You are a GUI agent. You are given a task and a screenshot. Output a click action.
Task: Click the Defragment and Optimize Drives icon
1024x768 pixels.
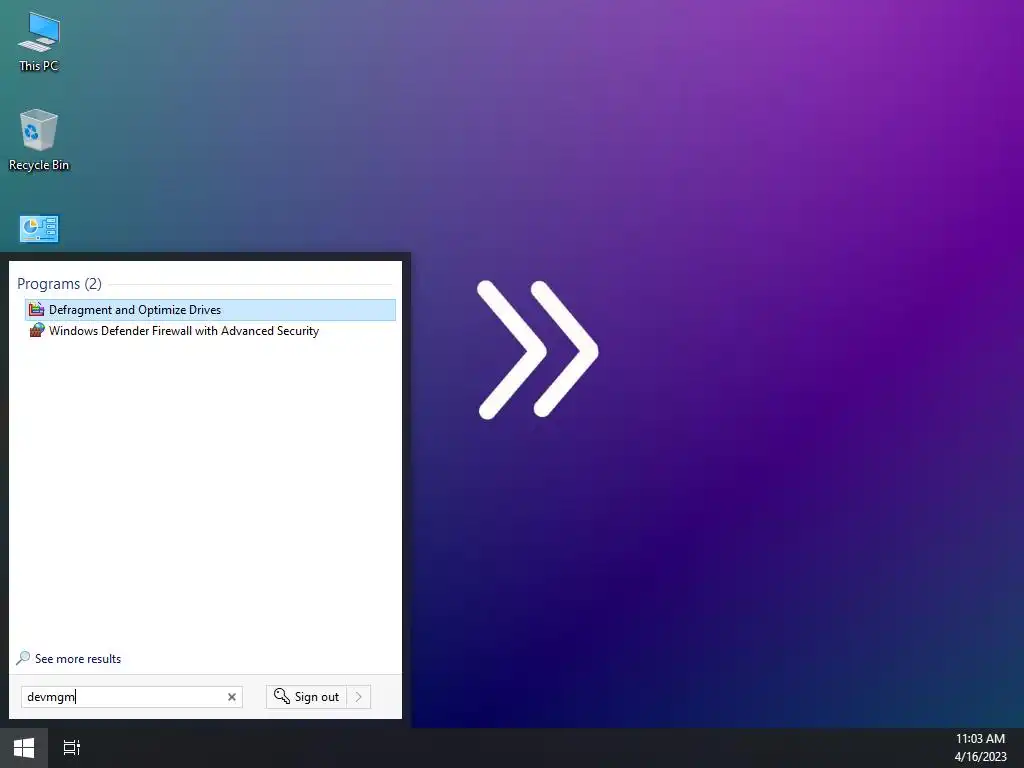[x=37, y=310]
